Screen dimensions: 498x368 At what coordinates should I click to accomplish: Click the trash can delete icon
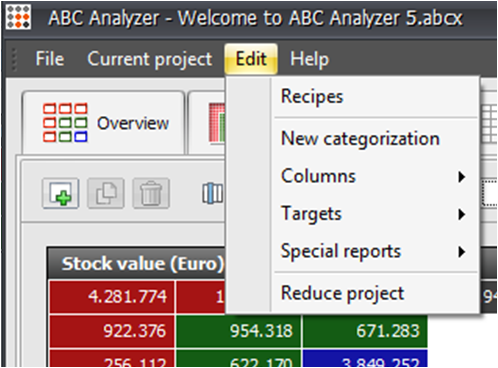[x=151, y=193]
